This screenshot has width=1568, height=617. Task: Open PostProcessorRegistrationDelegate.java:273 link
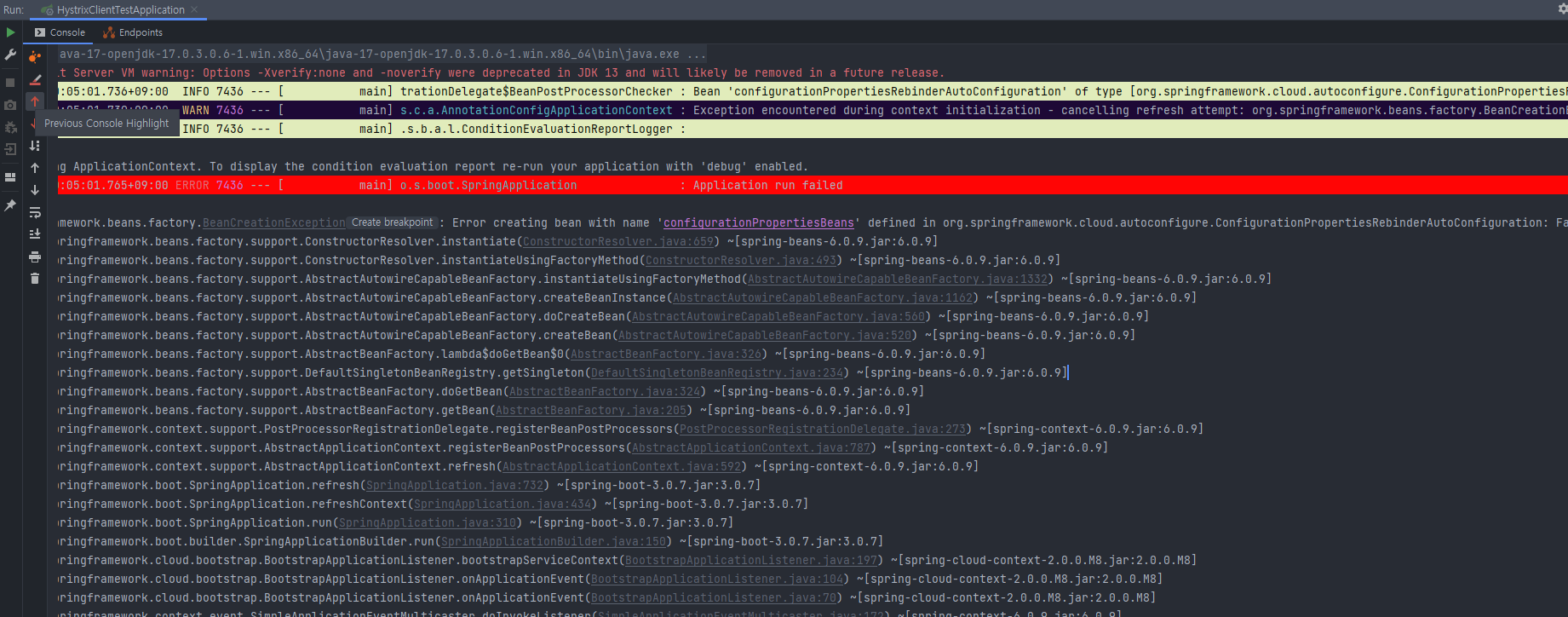(823, 430)
